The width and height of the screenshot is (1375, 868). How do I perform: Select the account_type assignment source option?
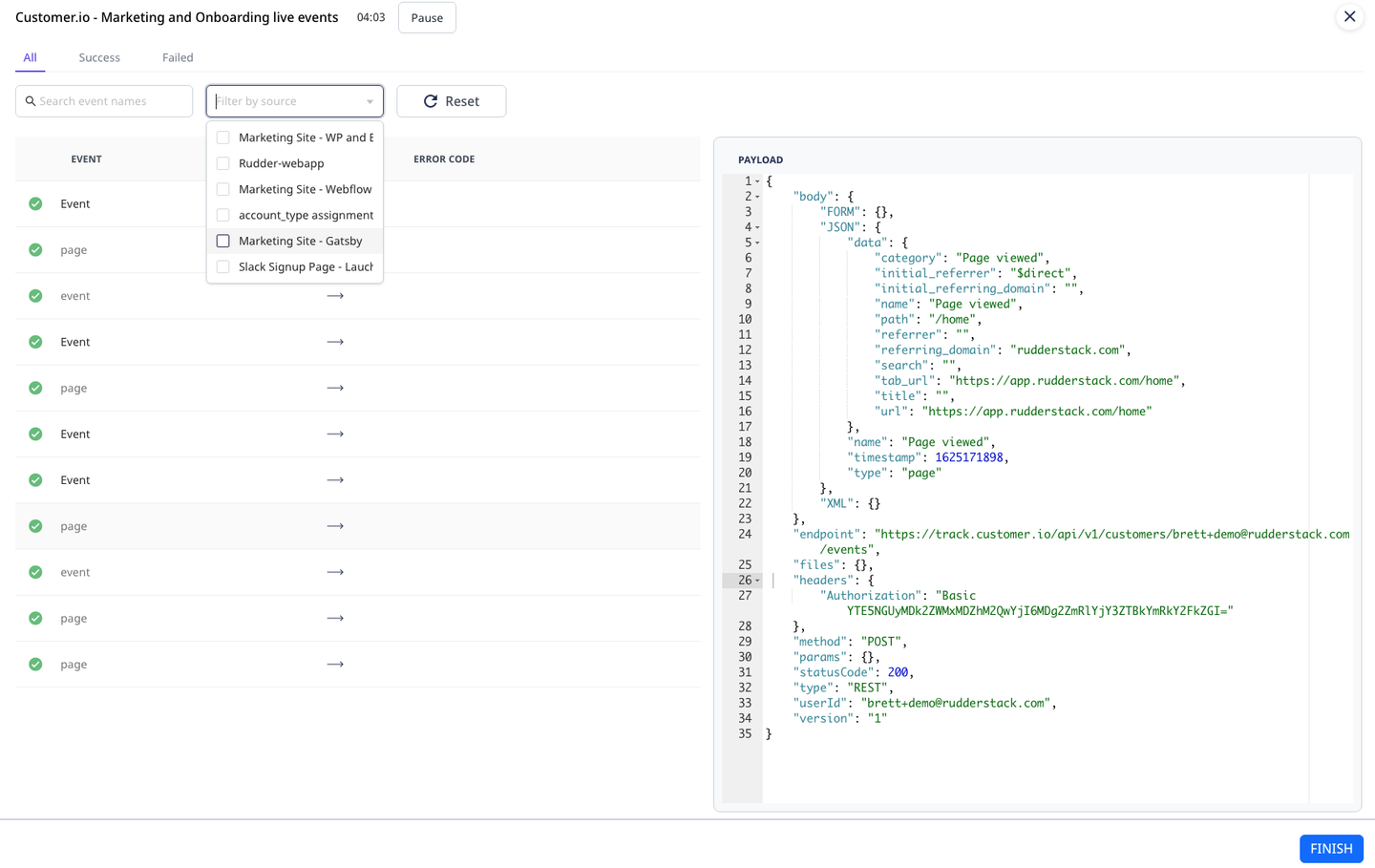[x=306, y=215]
